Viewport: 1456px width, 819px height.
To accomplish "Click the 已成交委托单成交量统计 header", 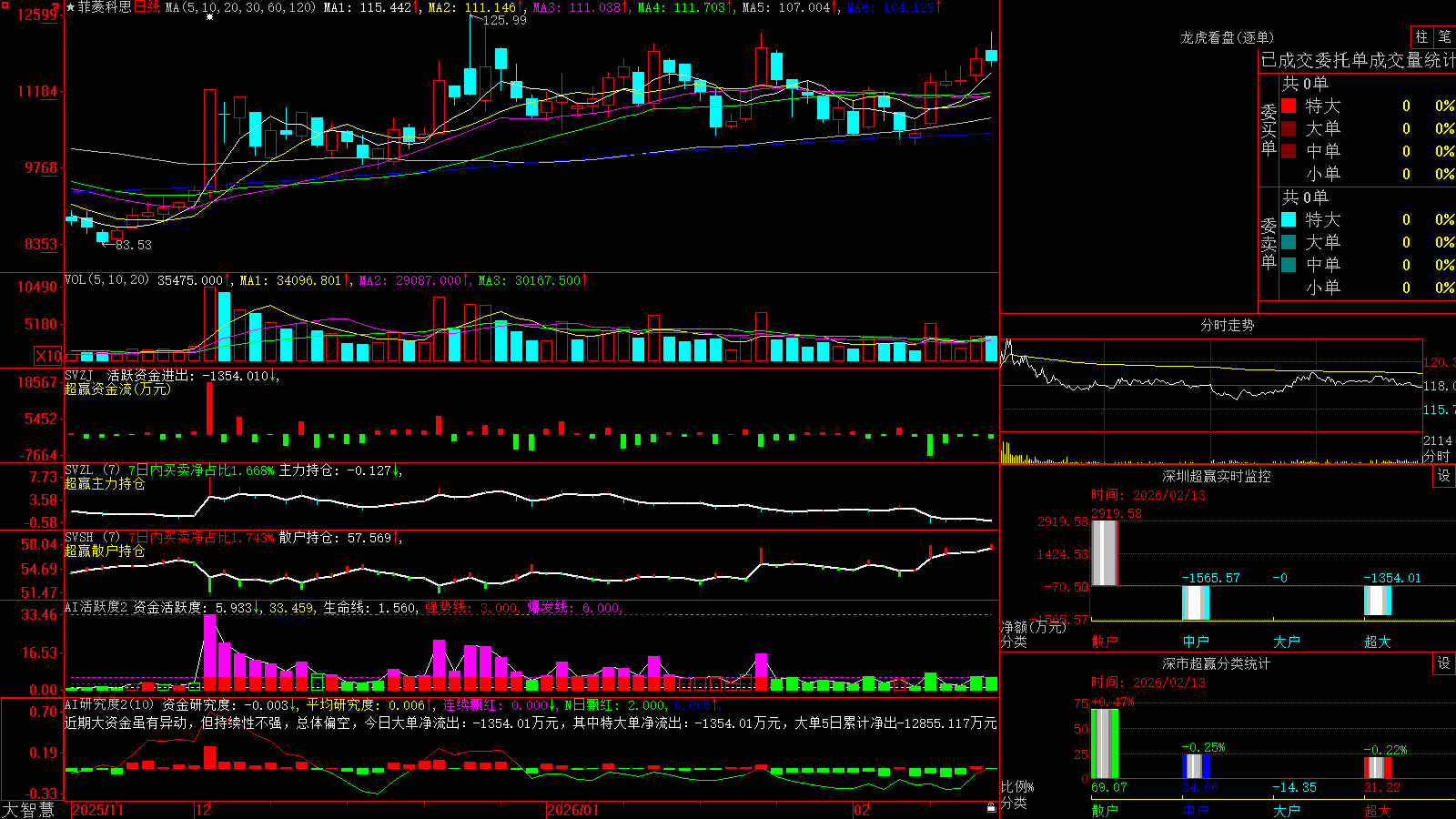I will coord(1358,60).
